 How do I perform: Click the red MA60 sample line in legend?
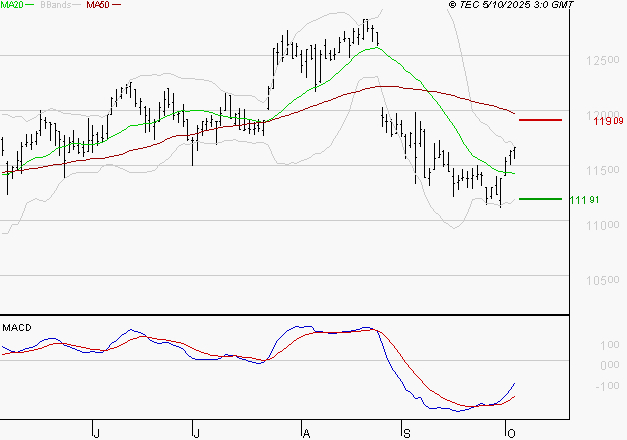(117, 6)
